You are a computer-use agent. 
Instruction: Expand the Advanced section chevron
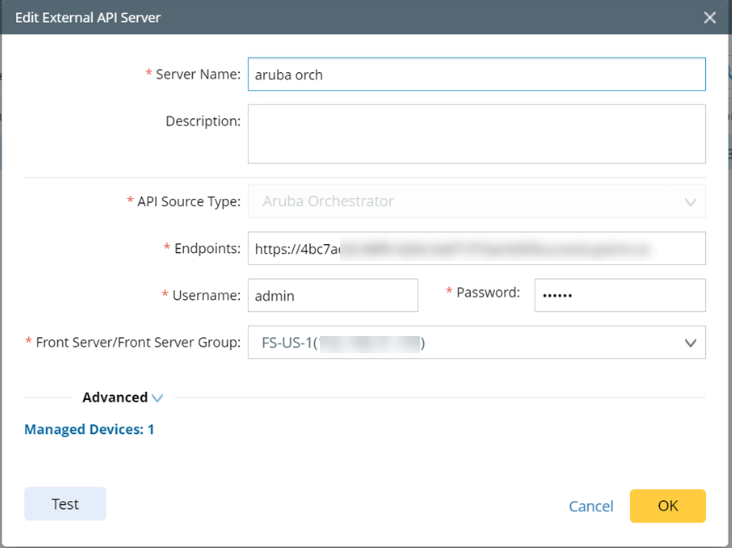pos(158,398)
